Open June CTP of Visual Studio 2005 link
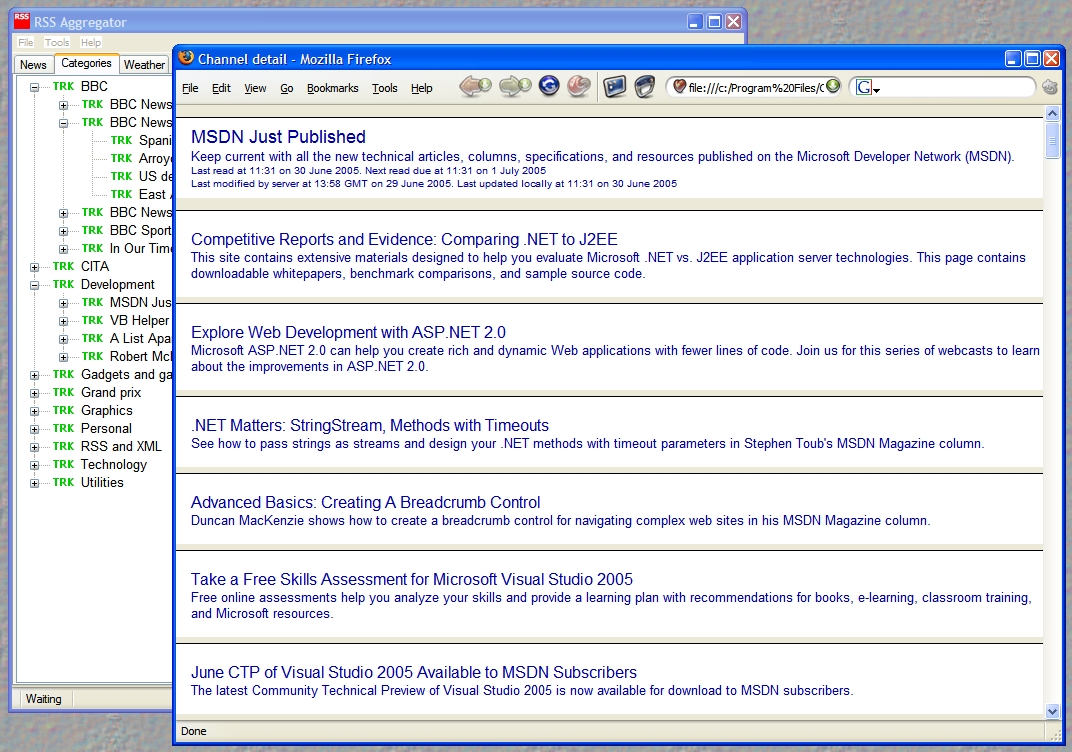 coord(414,673)
